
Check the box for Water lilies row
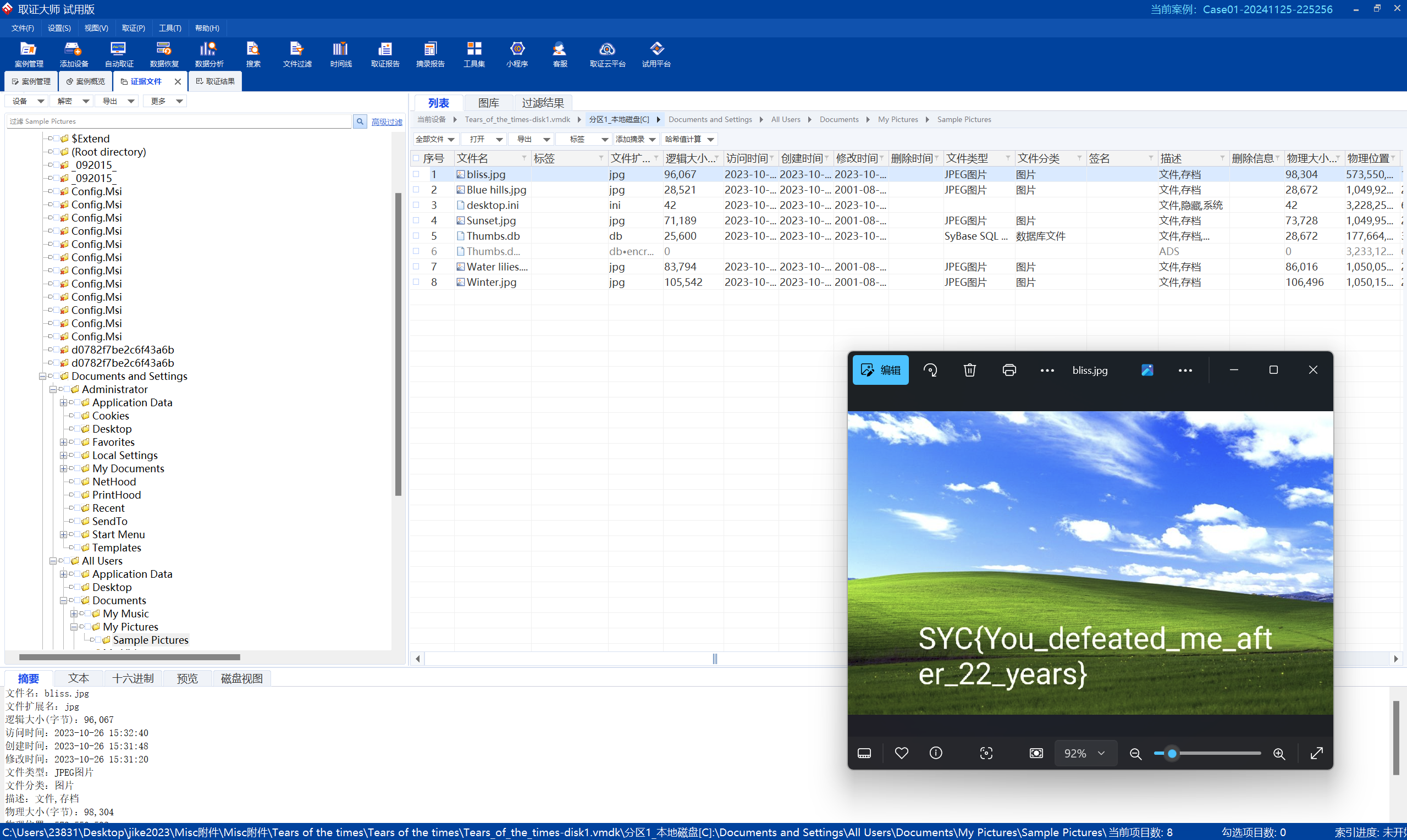coord(417,267)
